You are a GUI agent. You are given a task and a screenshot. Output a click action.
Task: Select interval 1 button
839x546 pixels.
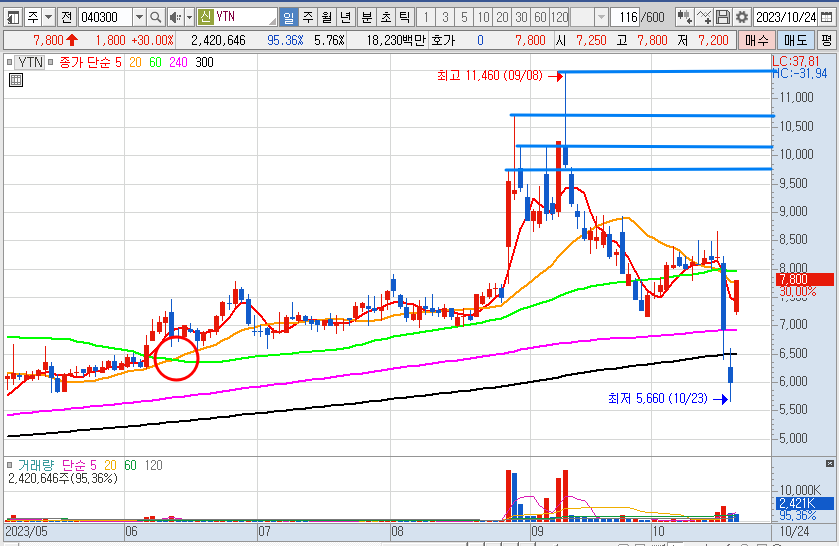[x=426, y=18]
